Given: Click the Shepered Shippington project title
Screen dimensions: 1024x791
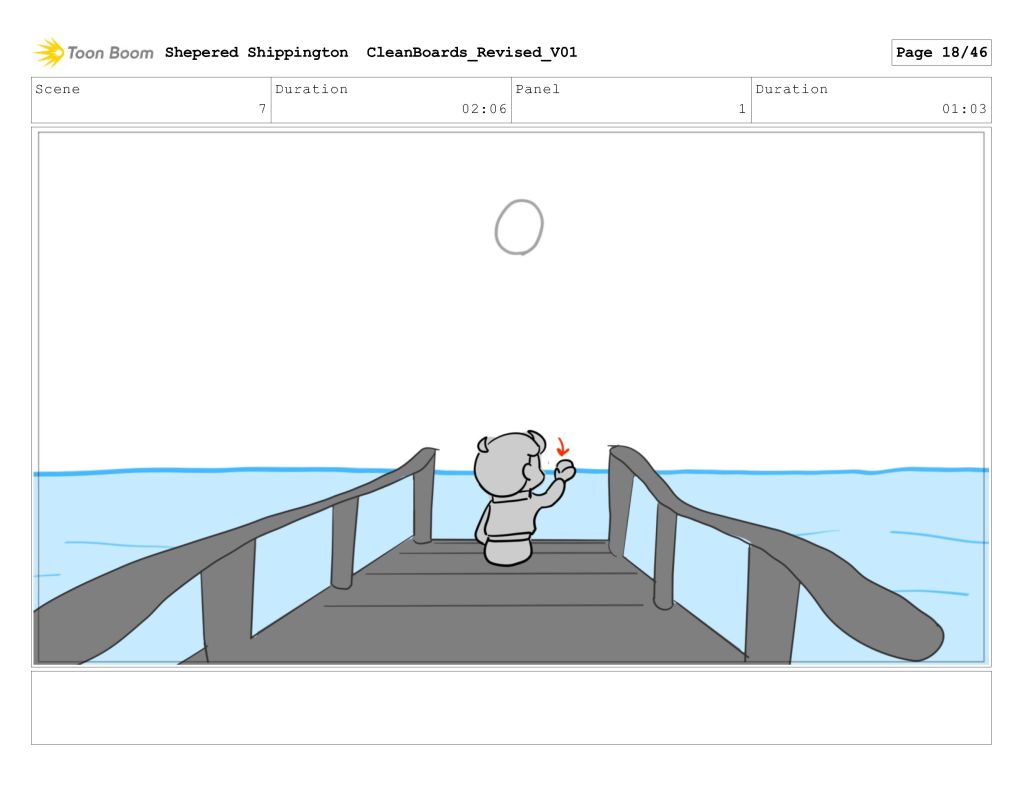Looking at the screenshot, I should tap(256, 53).
